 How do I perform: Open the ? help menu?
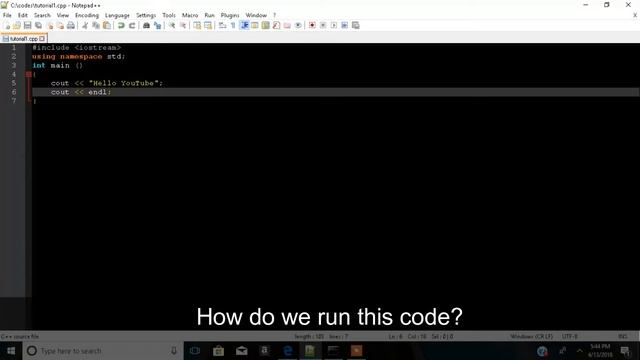point(275,15)
